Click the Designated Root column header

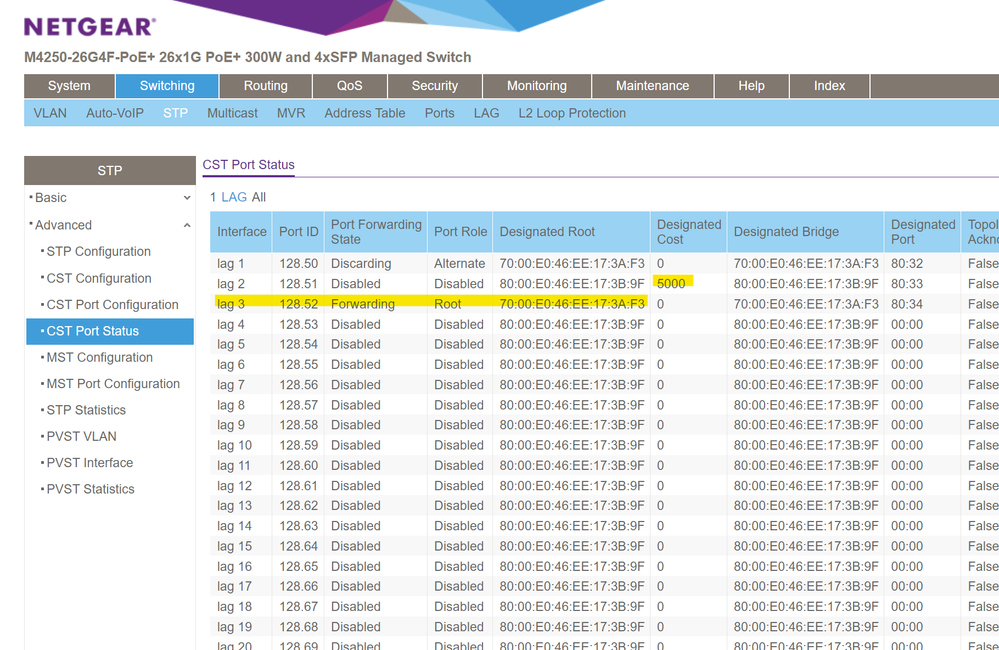pos(547,232)
